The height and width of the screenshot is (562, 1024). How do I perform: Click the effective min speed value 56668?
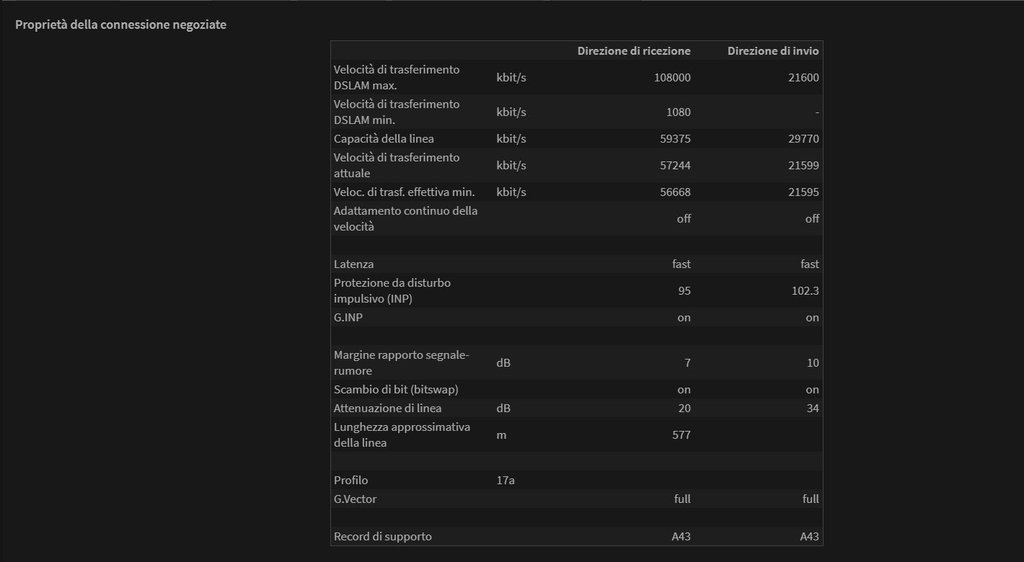point(674,192)
